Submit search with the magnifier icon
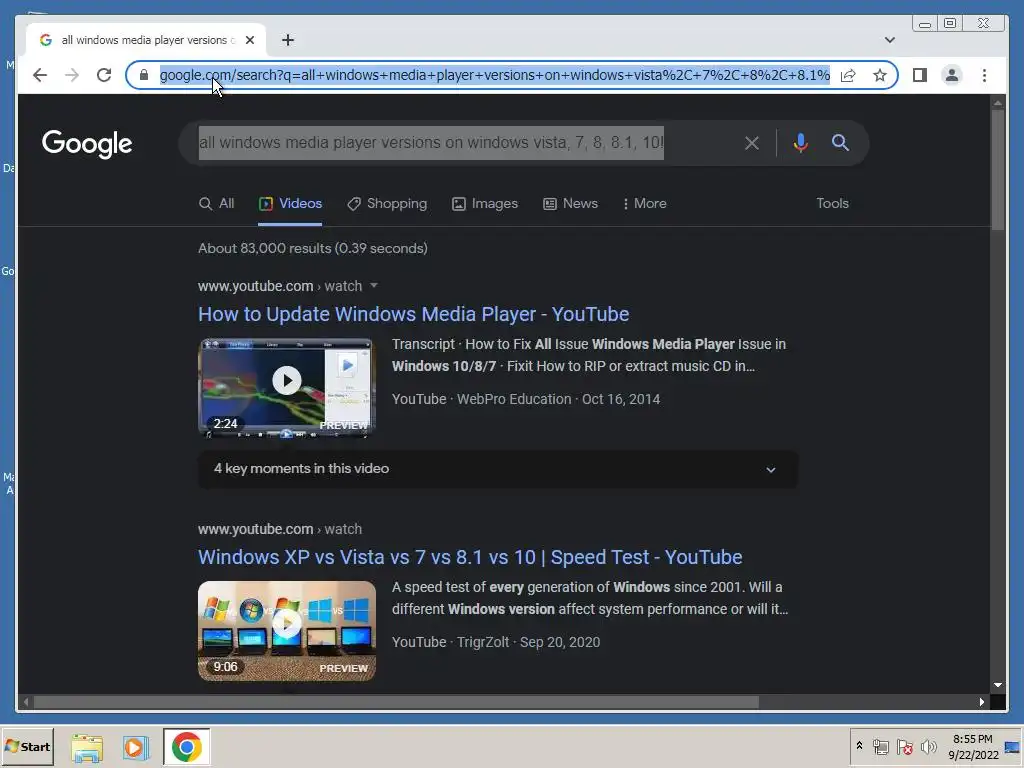 click(x=840, y=143)
